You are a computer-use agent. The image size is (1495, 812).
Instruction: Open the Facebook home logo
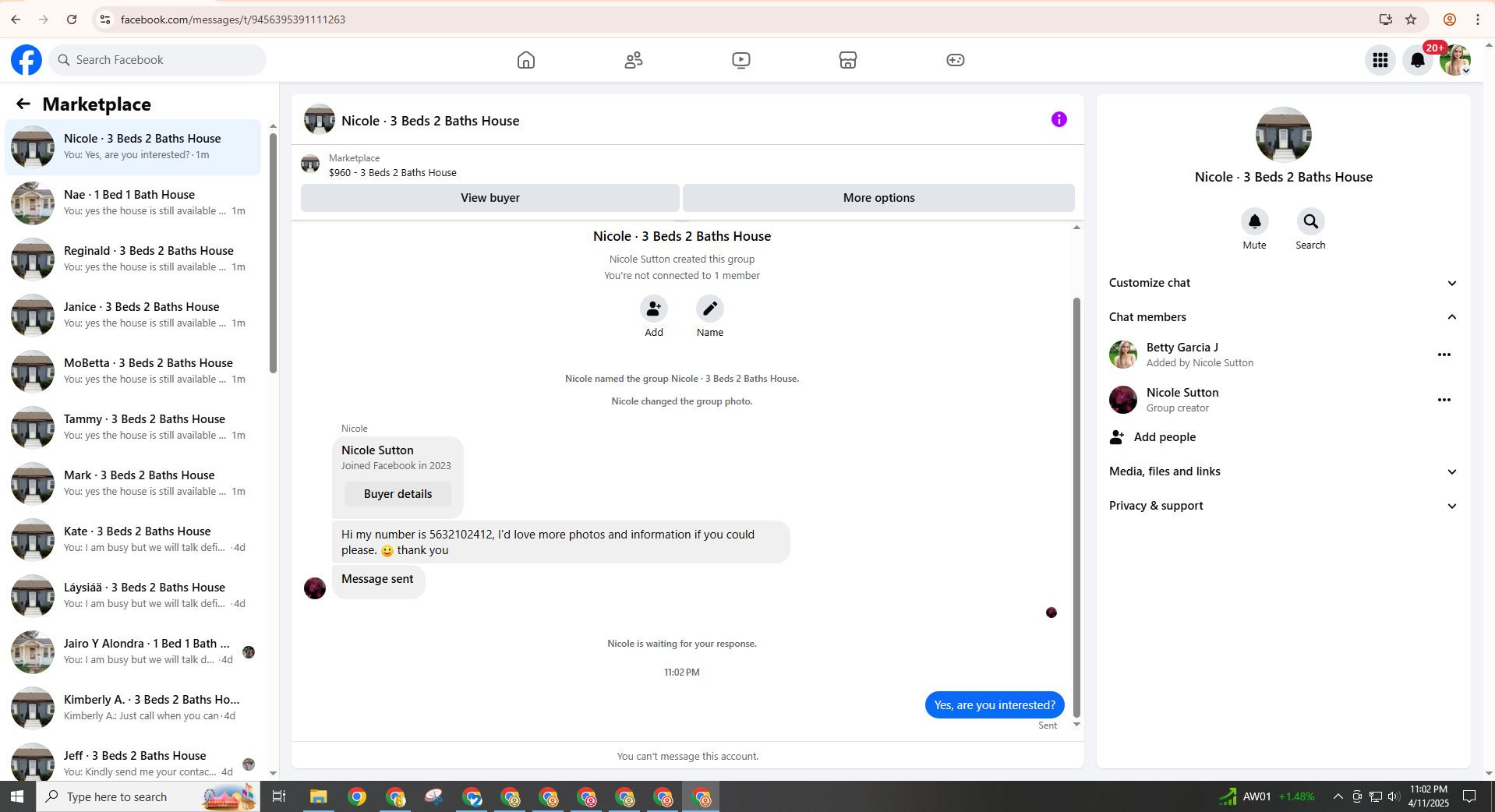coord(27,60)
